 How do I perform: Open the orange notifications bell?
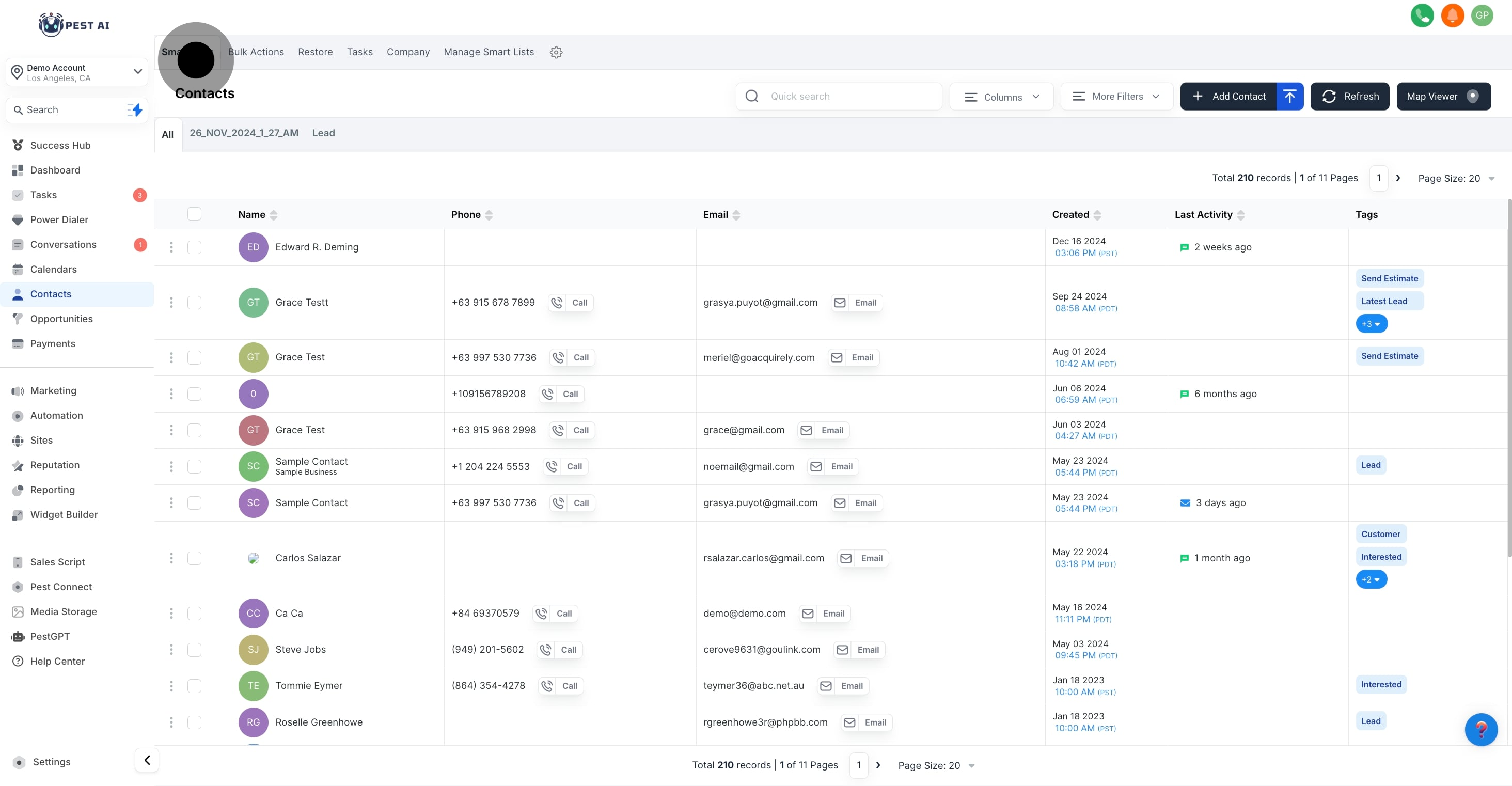coord(1452,16)
